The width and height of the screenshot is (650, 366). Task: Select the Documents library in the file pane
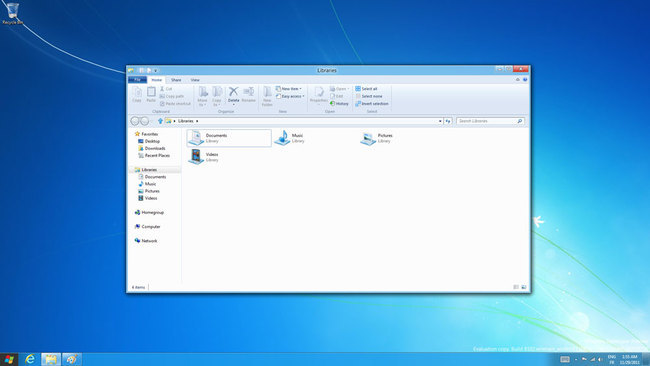tap(229, 138)
